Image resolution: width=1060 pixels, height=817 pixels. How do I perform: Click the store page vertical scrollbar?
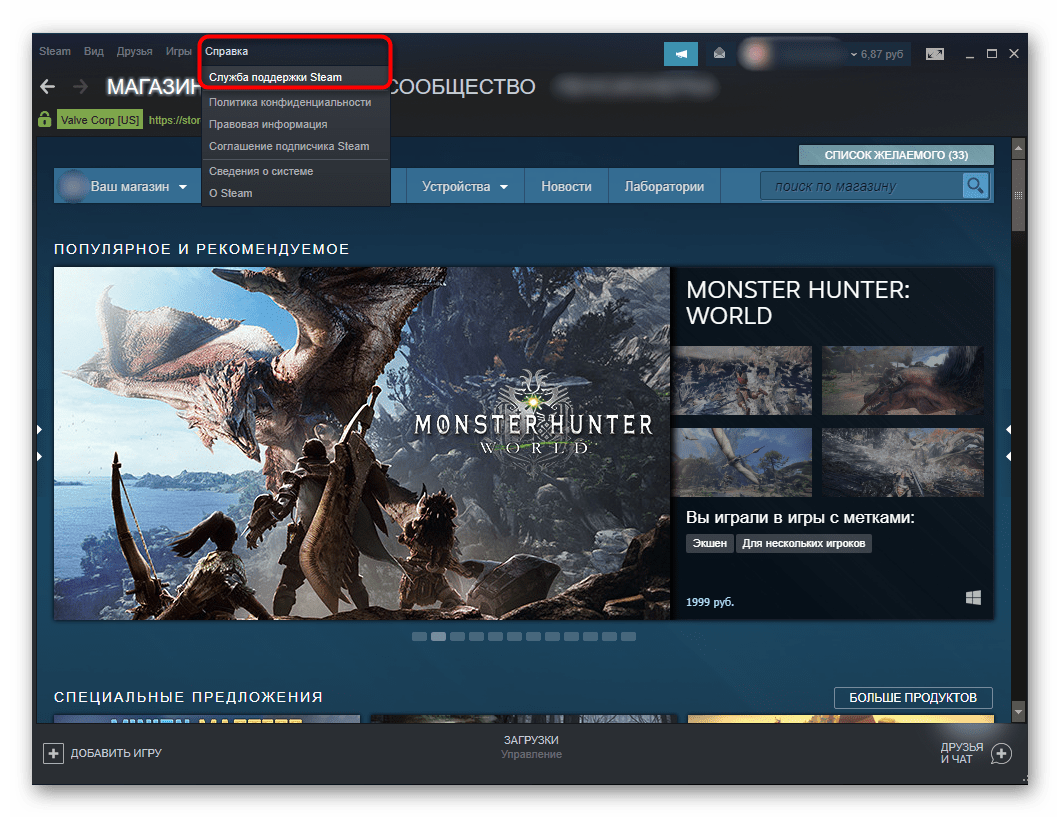(x=1018, y=400)
